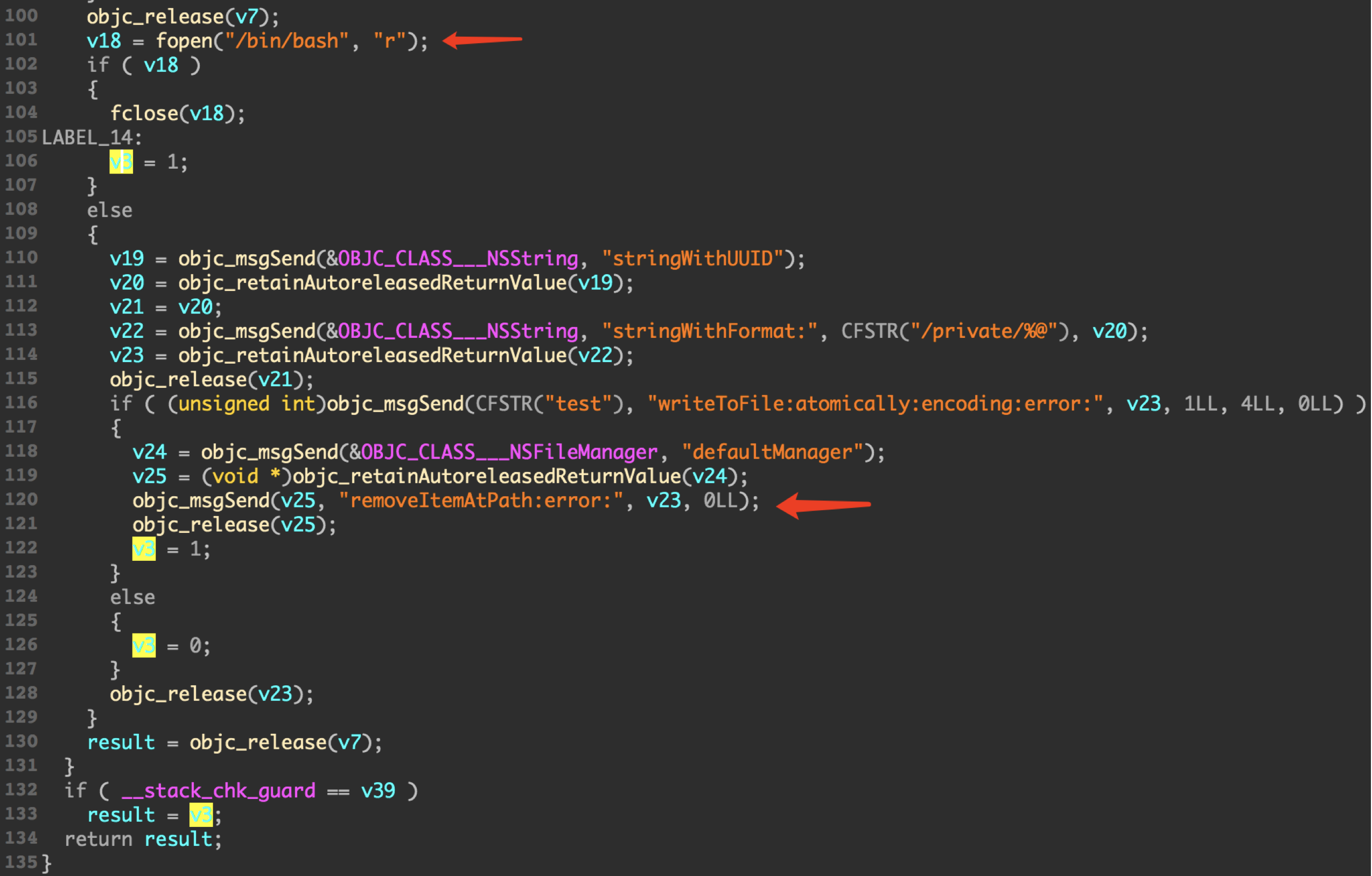The height and width of the screenshot is (876, 1372).
Task: Select highlighted v3 on line 122
Action: pyautogui.click(x=144, y=549)
